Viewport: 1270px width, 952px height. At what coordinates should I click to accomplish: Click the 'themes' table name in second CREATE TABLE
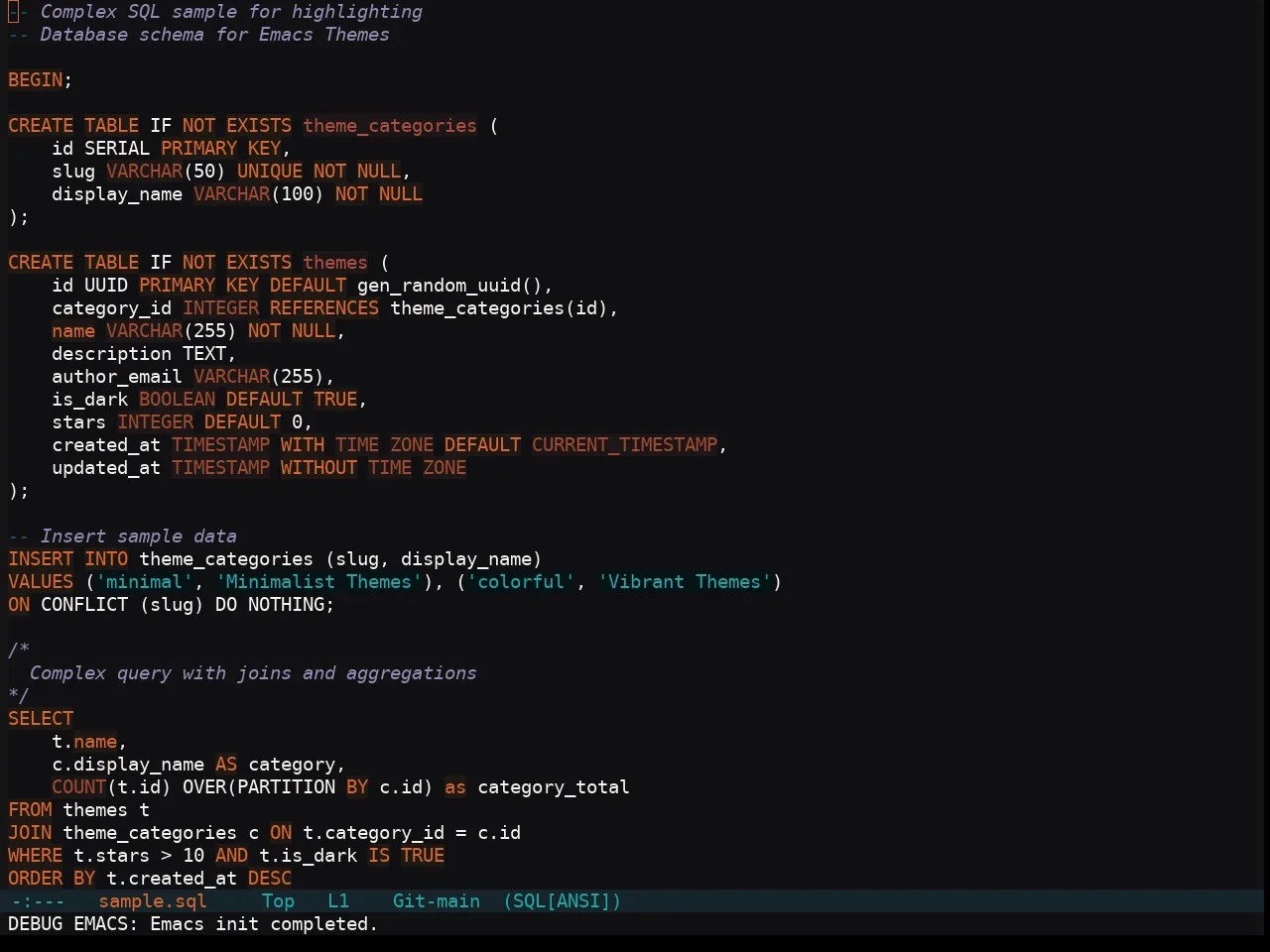pyautogui.click(x=335, y=263)
